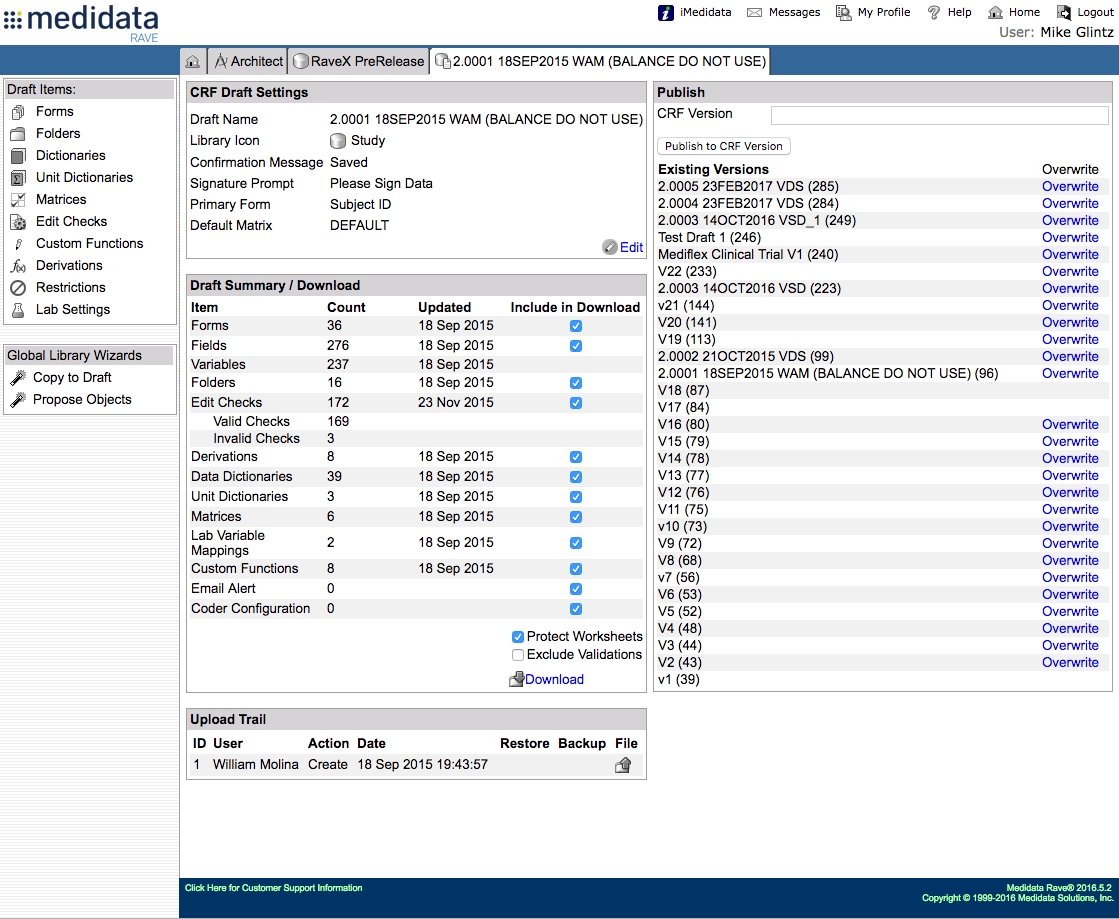
Task: Enable the Exclude Validations checkbox
Action: [x=518, y=655]
